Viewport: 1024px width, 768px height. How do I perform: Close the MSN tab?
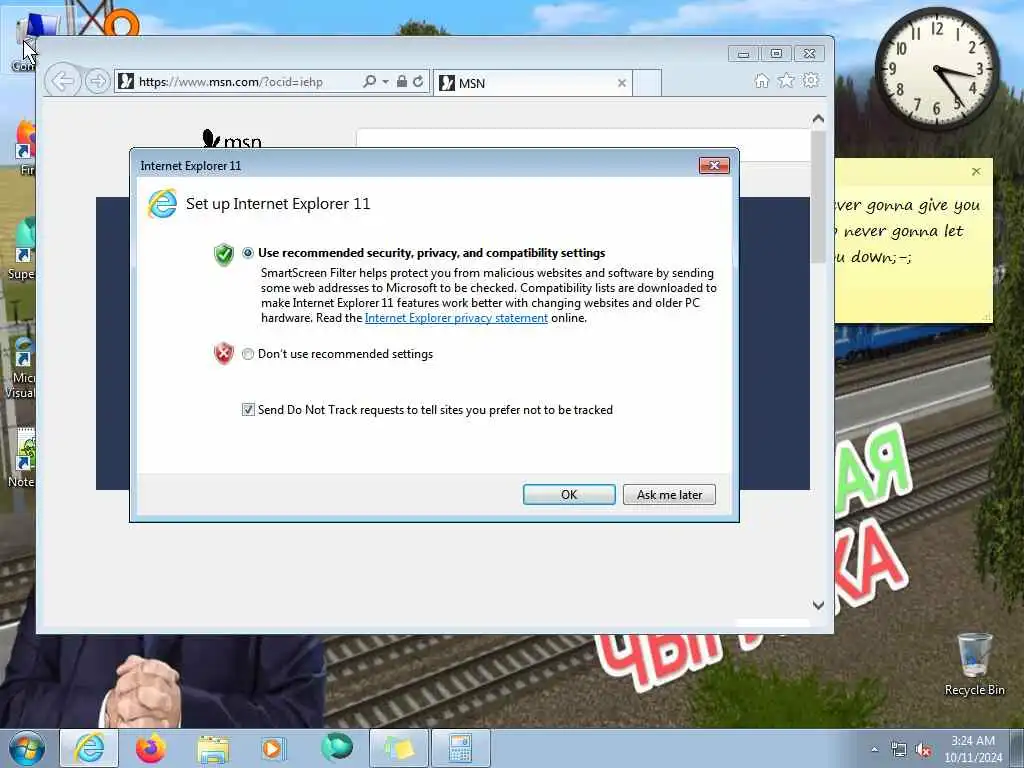(x=622, y=83)
